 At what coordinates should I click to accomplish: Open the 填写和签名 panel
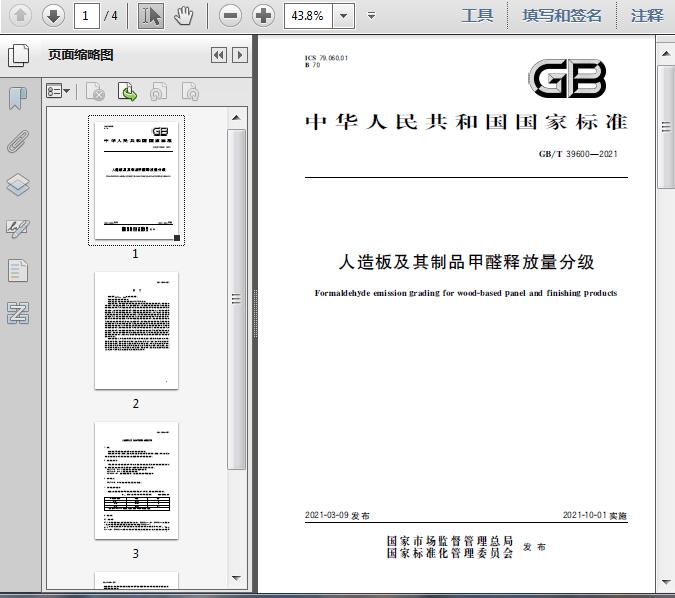561,16
